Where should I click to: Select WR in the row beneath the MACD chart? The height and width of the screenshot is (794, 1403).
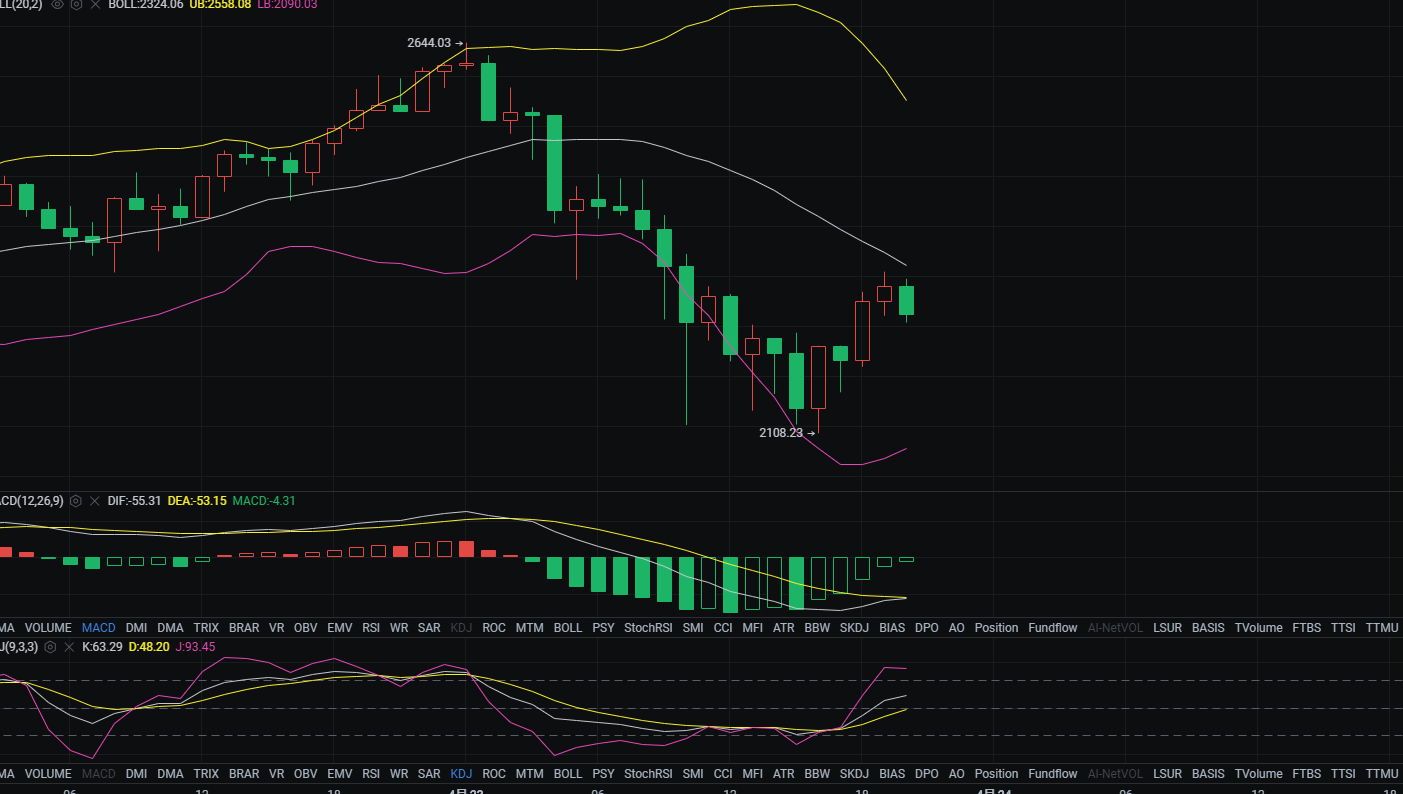399,628
